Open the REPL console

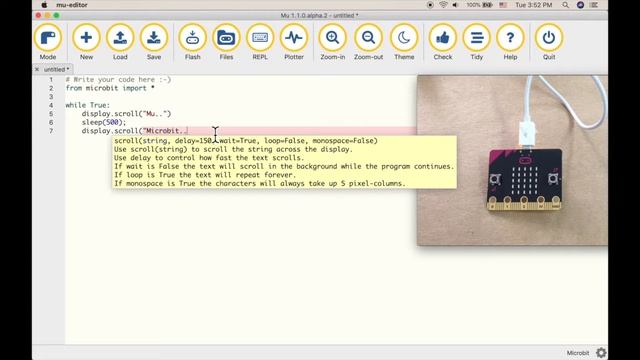260,42
